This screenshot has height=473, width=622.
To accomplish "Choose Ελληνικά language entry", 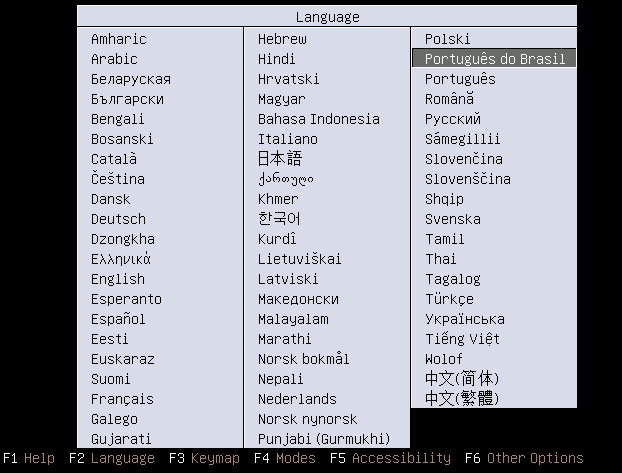I will click(x=121, y=259).
